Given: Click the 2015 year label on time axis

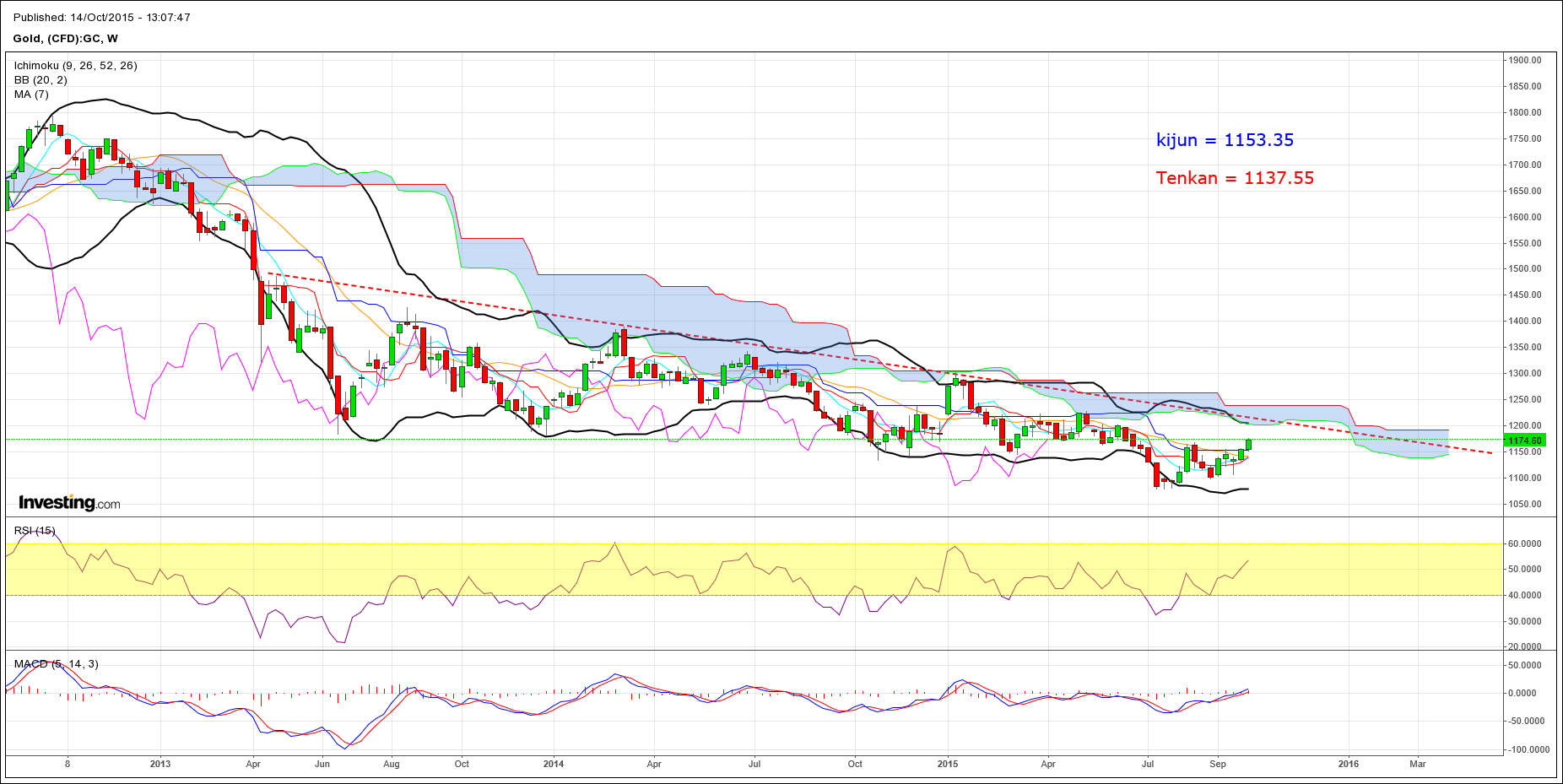Looking at the screenshot, I should [x=948, y=764].
